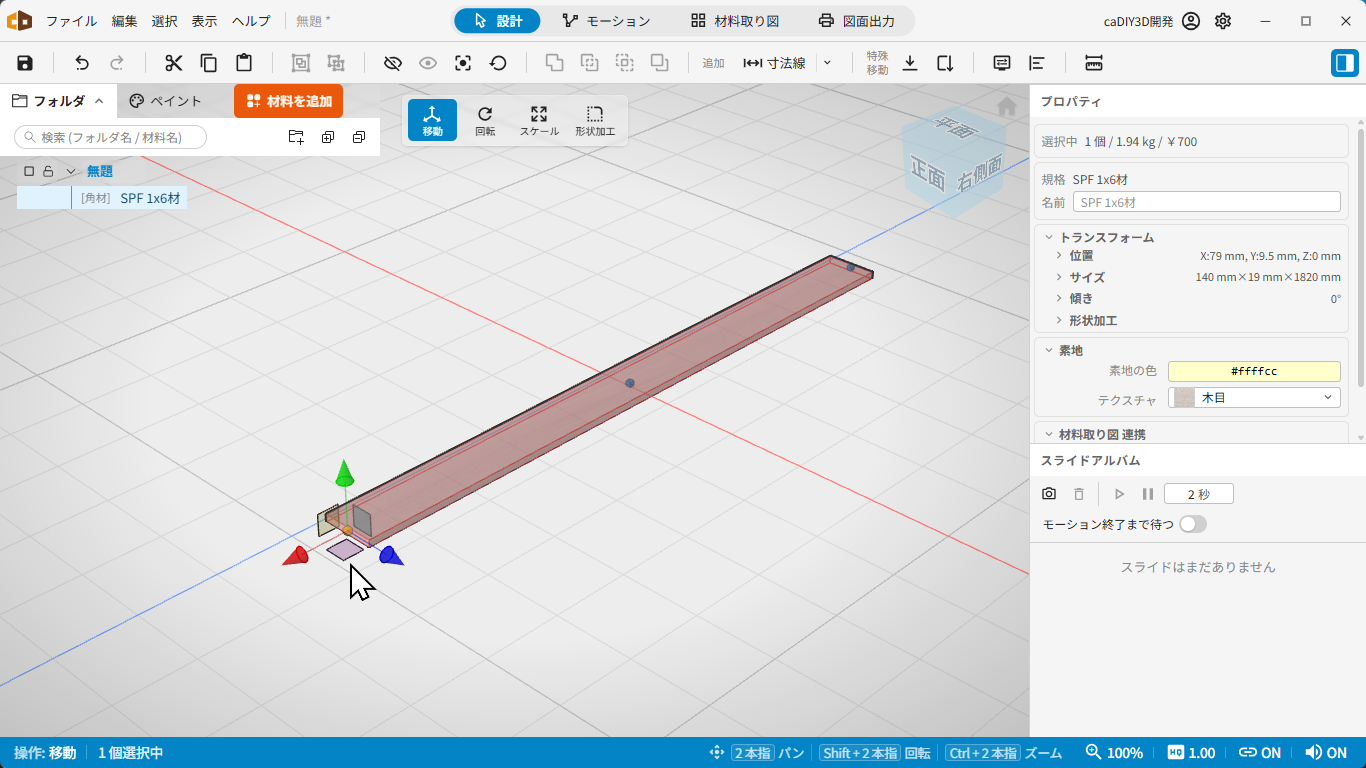This screenshot has width=1366, height=768.
Task: Switch to the モーション tab
Action: coord(606,21)
